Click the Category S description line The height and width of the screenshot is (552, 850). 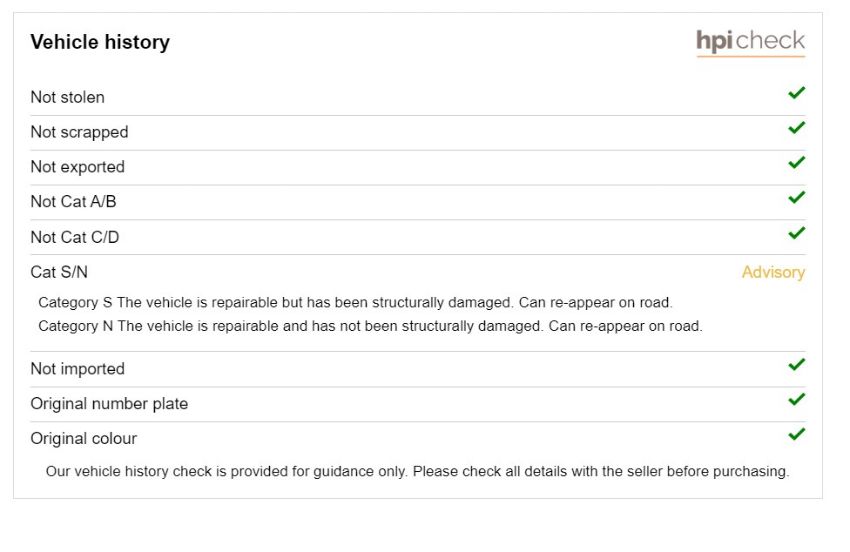tap(355, 303)
